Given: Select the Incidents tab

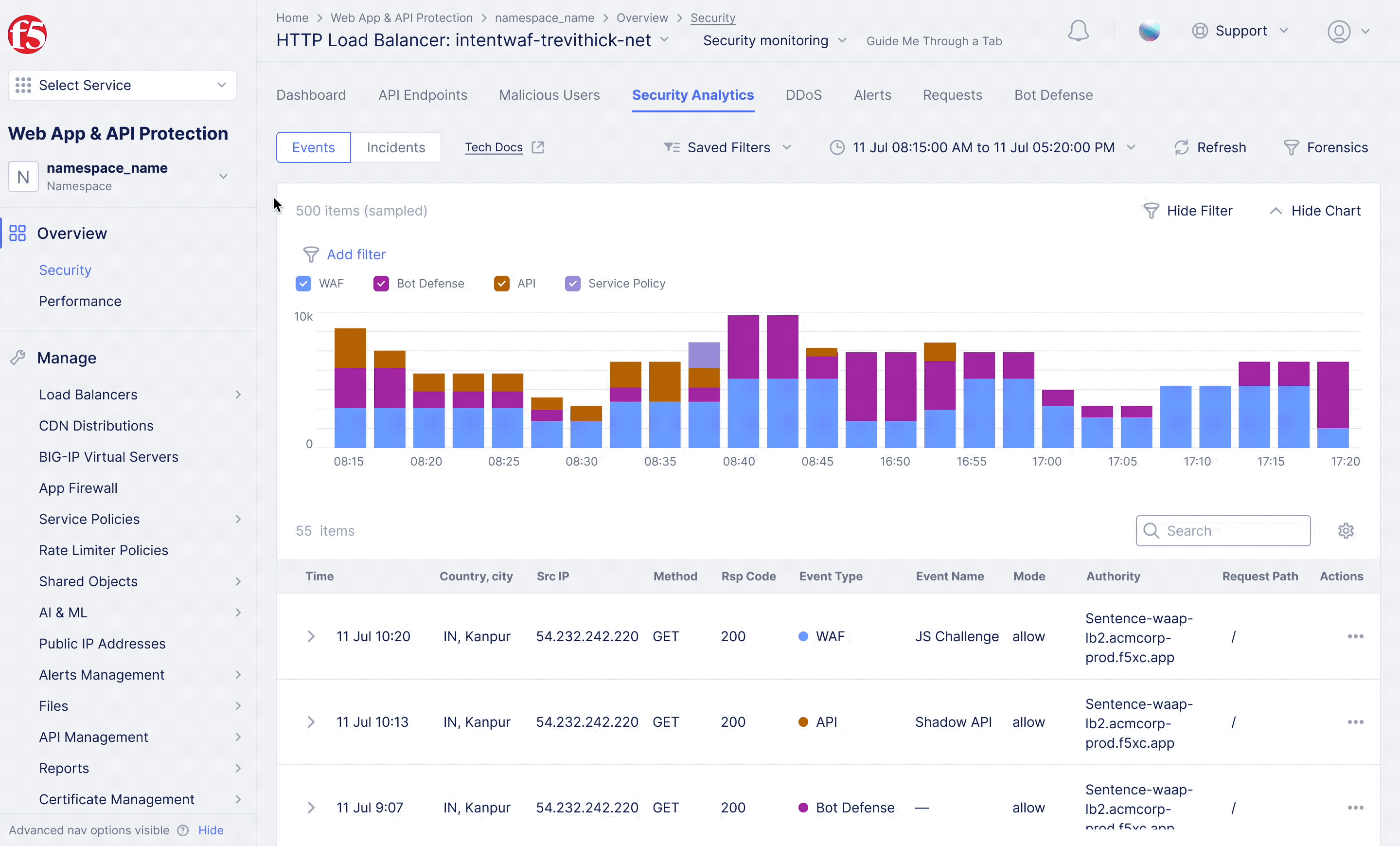Looking at the screenshot, I should [x=395, y=148].
